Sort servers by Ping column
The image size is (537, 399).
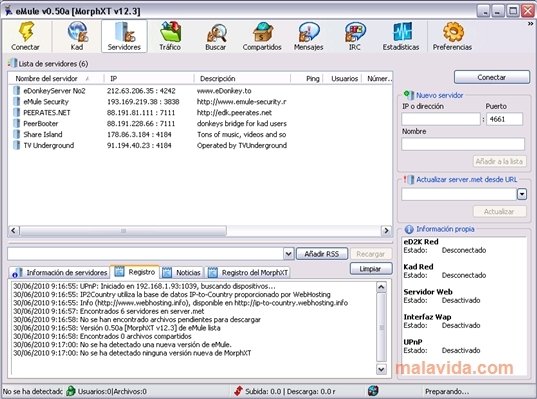point(307,78)
